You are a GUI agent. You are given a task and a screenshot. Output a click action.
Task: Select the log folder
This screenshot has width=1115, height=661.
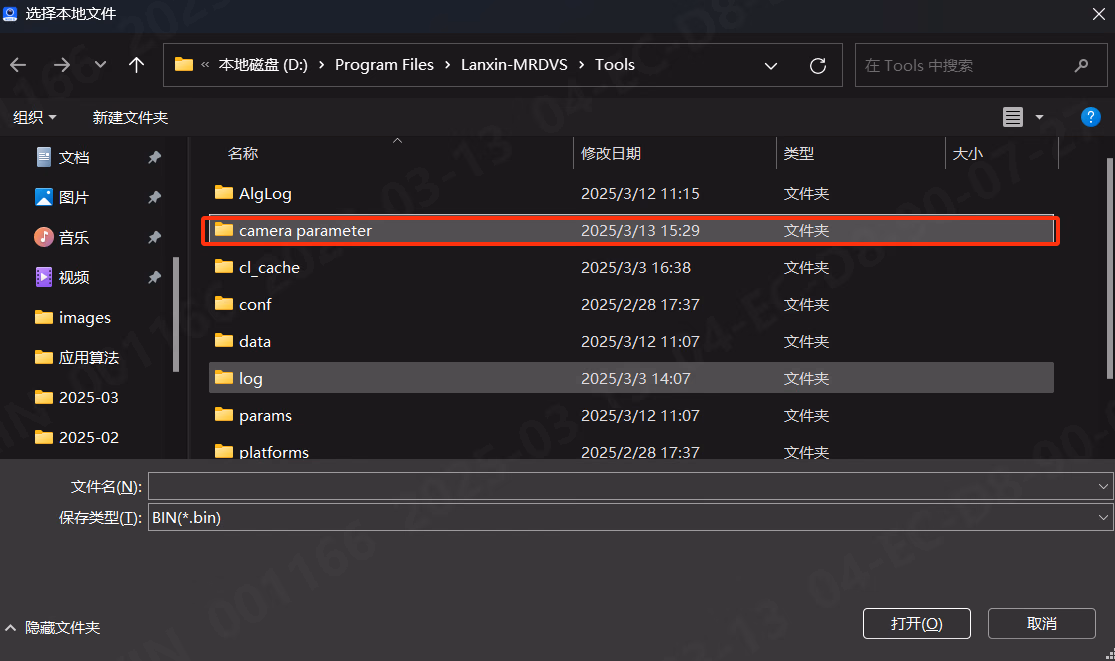tap(631, 378)
